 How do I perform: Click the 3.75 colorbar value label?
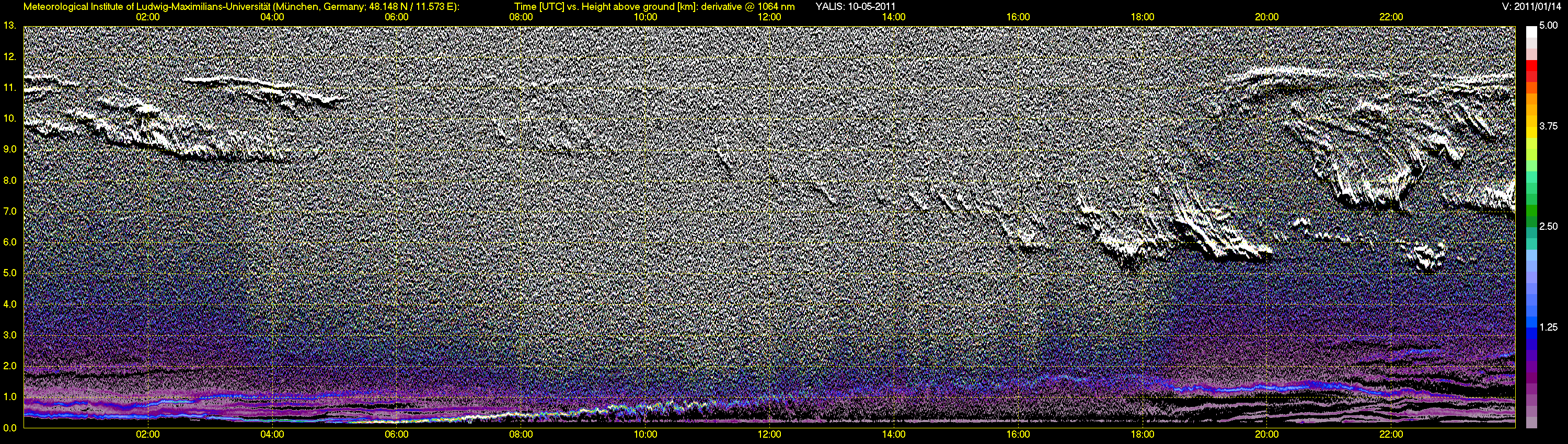tap(1549, 126)
